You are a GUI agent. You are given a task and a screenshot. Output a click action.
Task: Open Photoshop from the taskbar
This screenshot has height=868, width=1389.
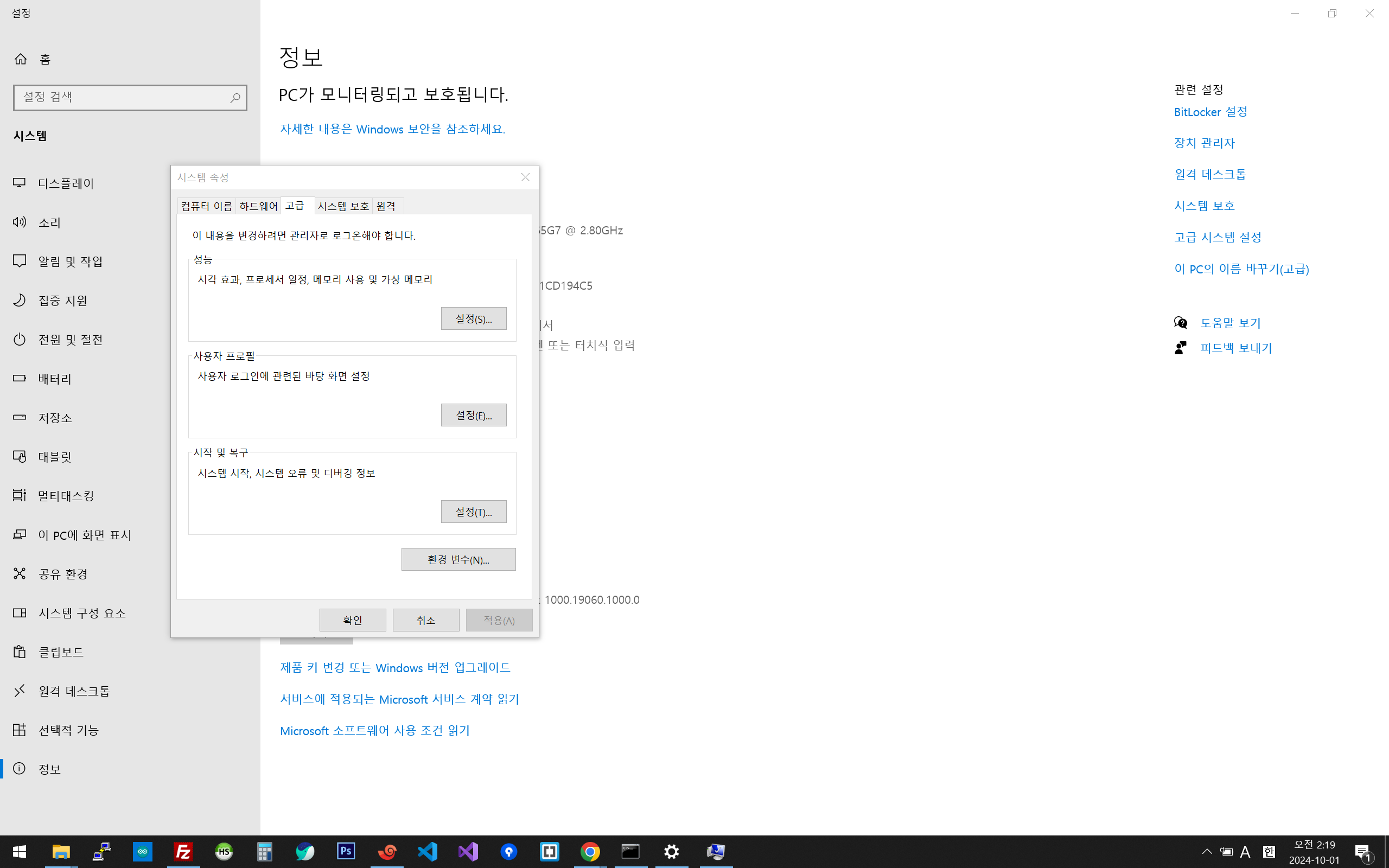pos(346,851)
